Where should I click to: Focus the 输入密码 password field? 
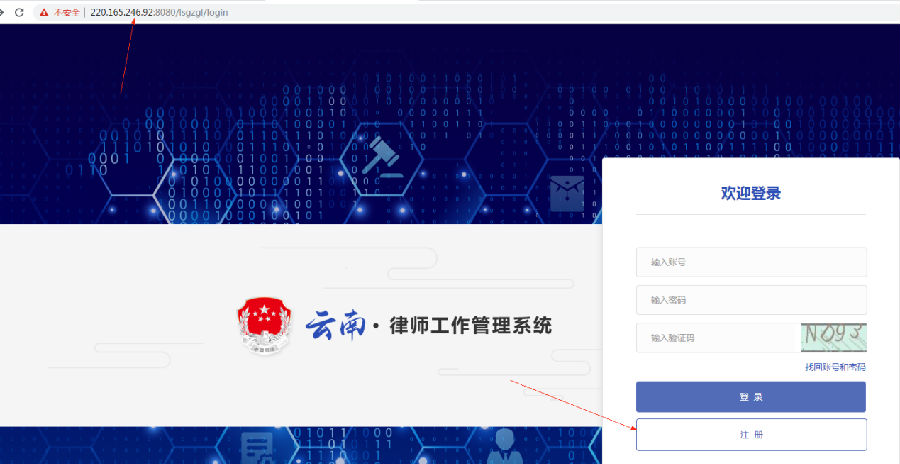[751, 300]
